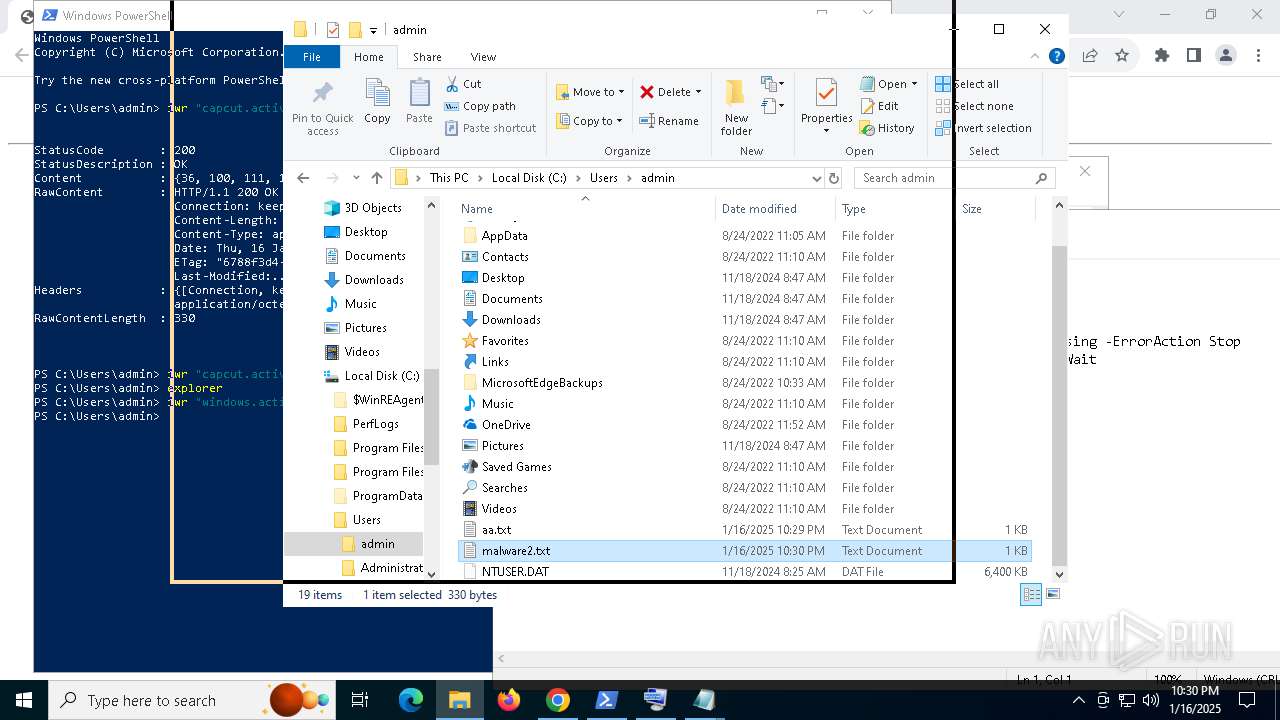Go back with Explorer back arrow
This screenshot has height=720, width=1280.
303,178
